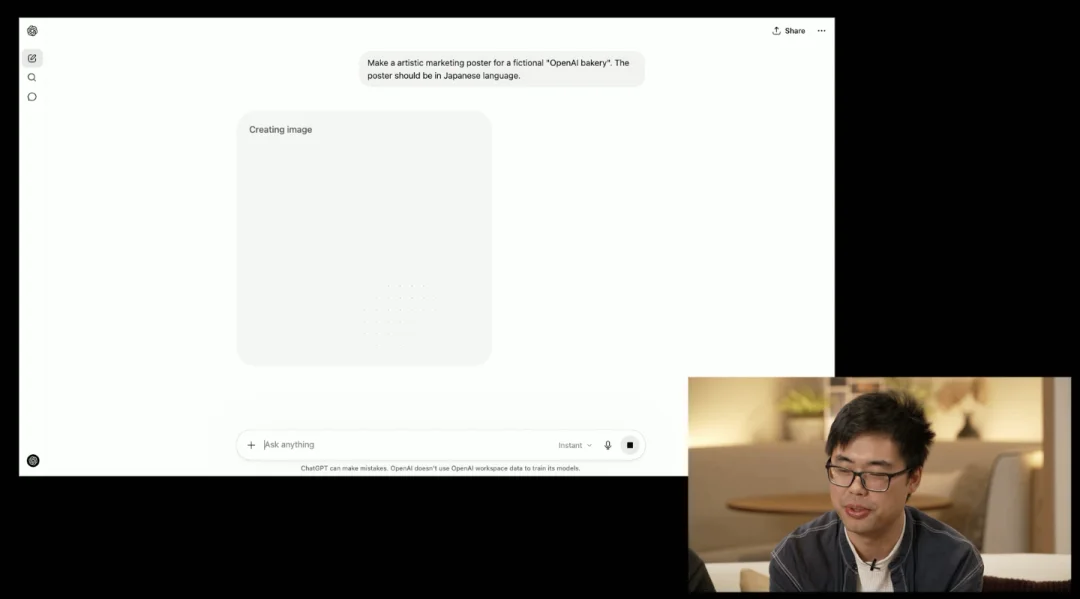
Task: Click the ChatGPT can make mistakes disclaimer
Action: pos(440,468)
